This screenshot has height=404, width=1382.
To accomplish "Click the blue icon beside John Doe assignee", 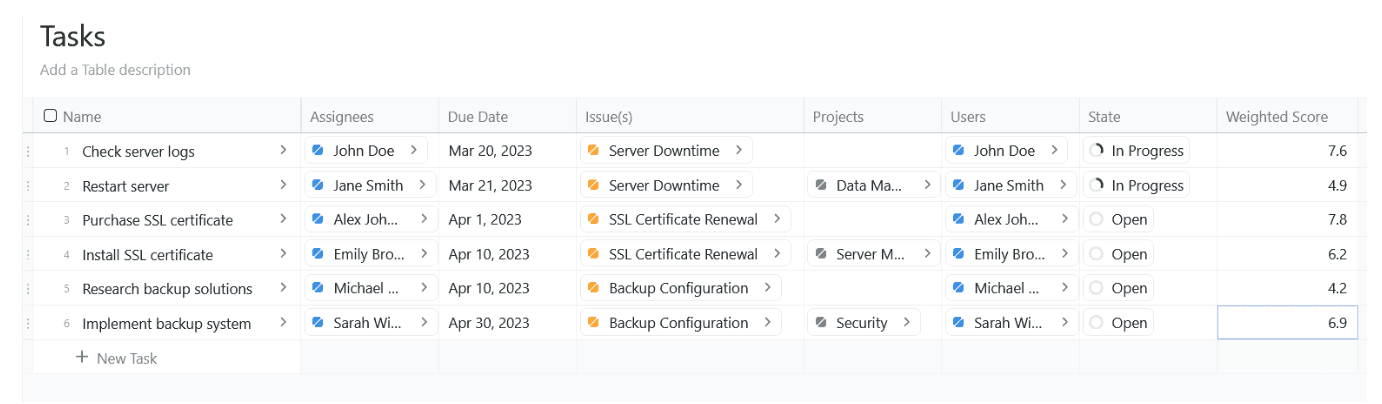I will coord(318,151).
